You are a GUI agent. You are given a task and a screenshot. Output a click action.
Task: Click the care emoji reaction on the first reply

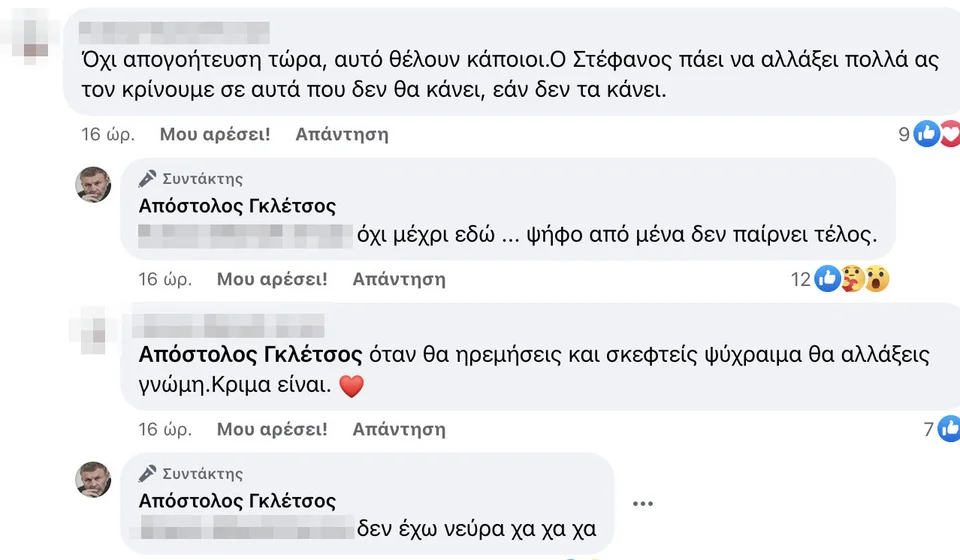852,279
